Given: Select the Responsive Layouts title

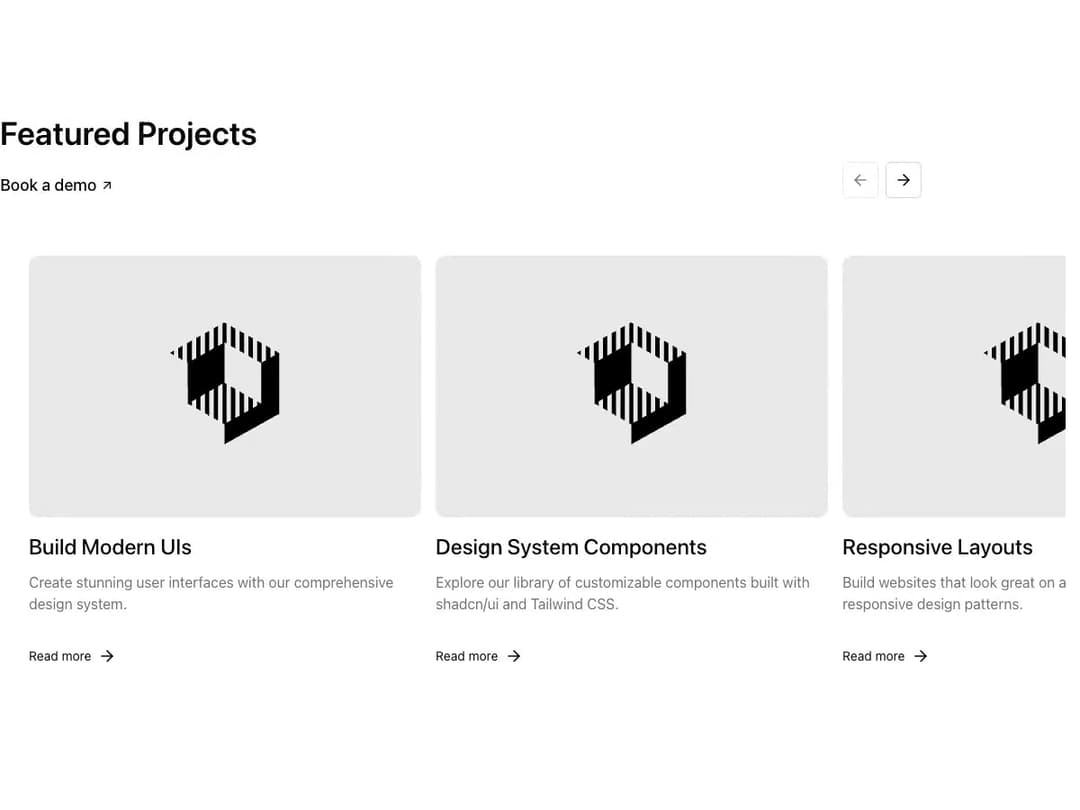Looking at the screenshot, I should pos(937,548).
